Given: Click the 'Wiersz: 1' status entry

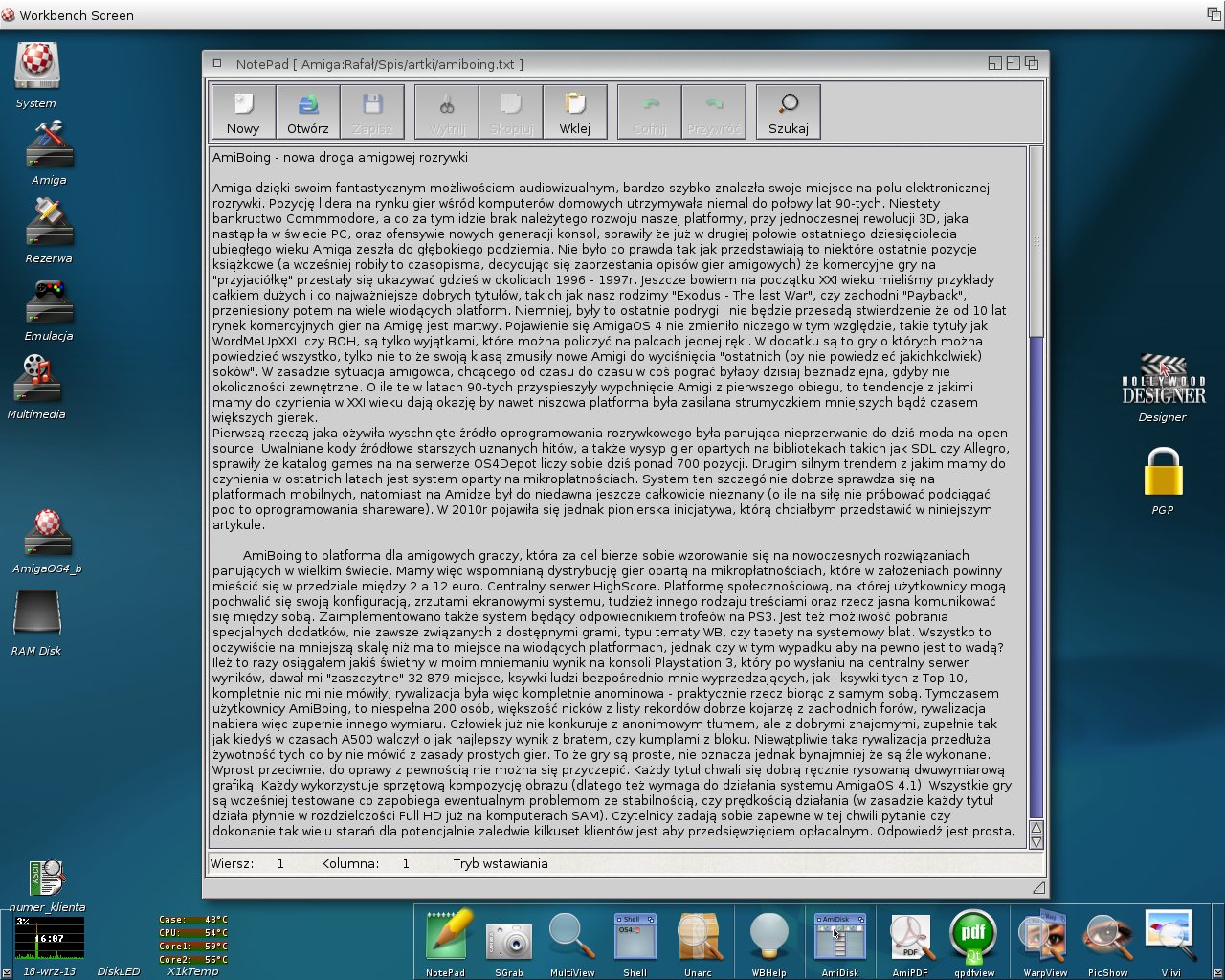Looking at the screenshot, I should coord(248,863).
